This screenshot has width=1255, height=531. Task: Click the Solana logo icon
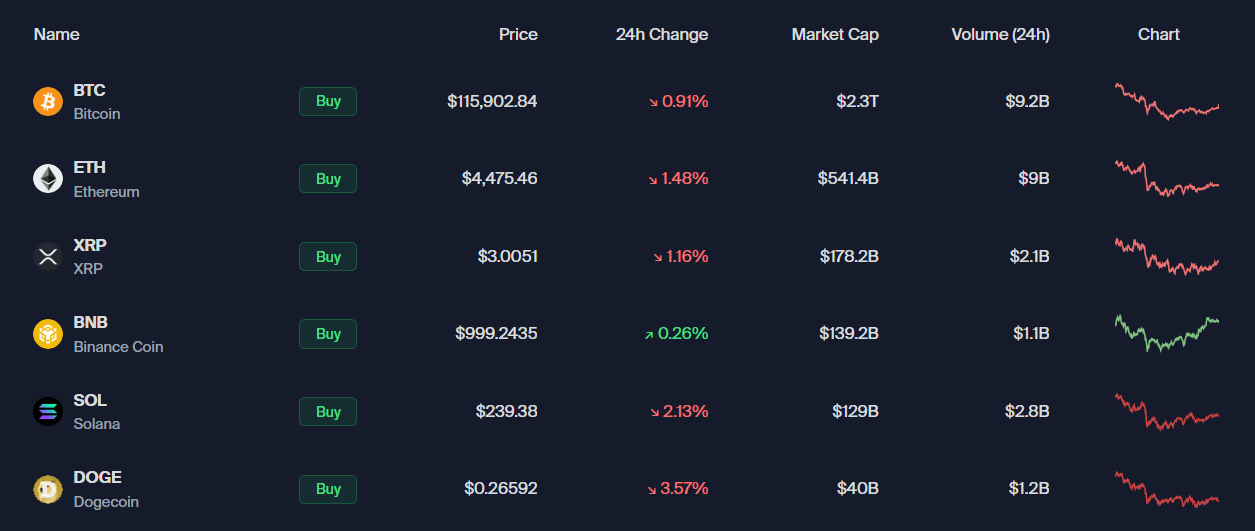pos(48,411)
